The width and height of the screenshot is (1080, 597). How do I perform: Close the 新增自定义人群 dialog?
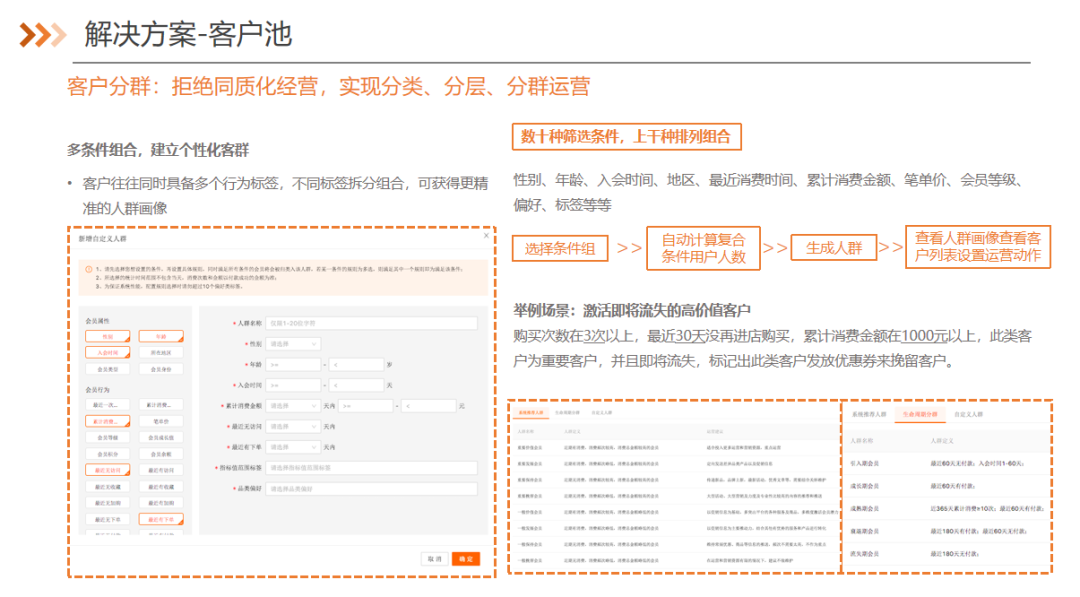click(486, 237)
